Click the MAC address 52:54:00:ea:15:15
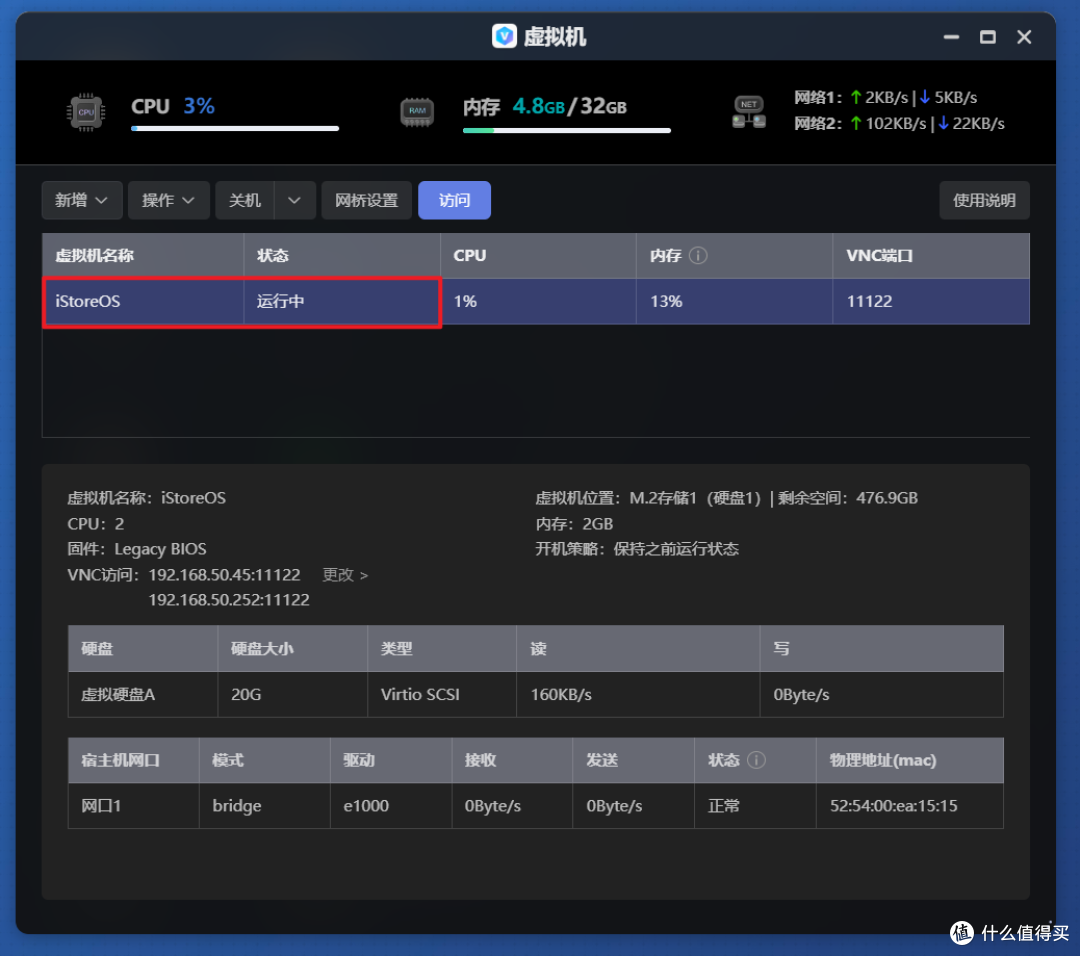The width and height of the screenshot is (1080, 956). [893, 806]
